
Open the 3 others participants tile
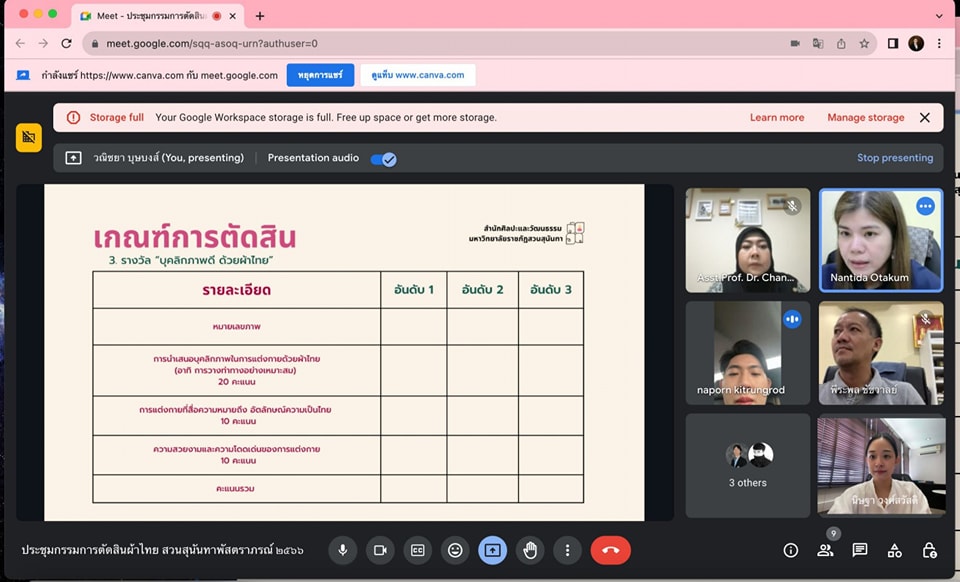pyautogui.click(x=747, y=466)
